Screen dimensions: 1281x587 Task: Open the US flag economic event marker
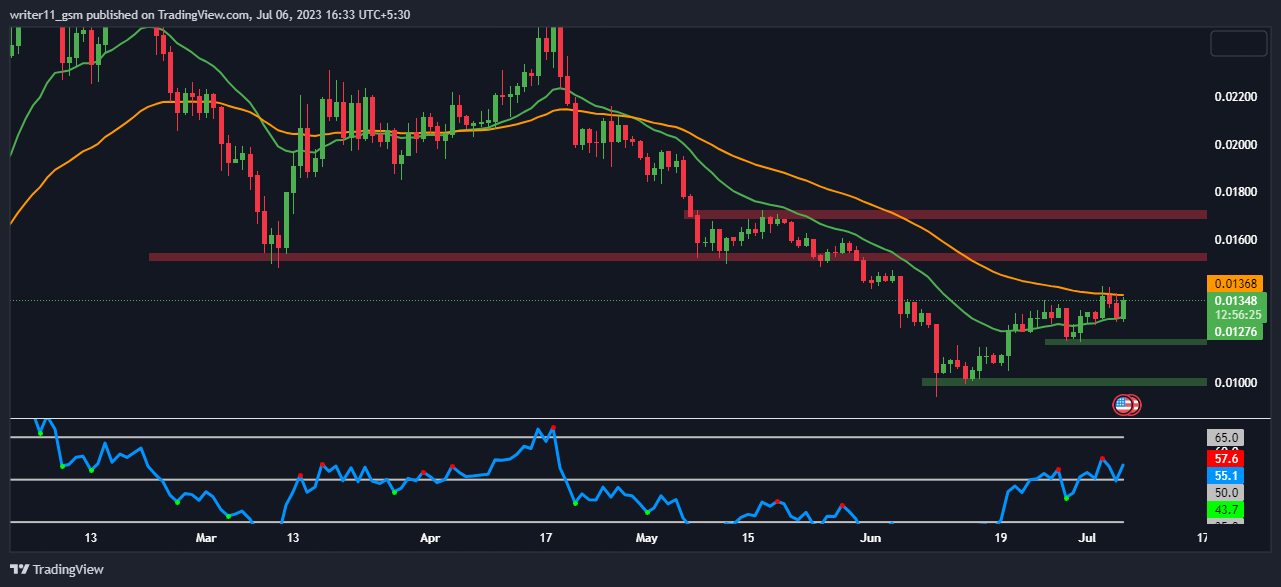click(1124, 404)
